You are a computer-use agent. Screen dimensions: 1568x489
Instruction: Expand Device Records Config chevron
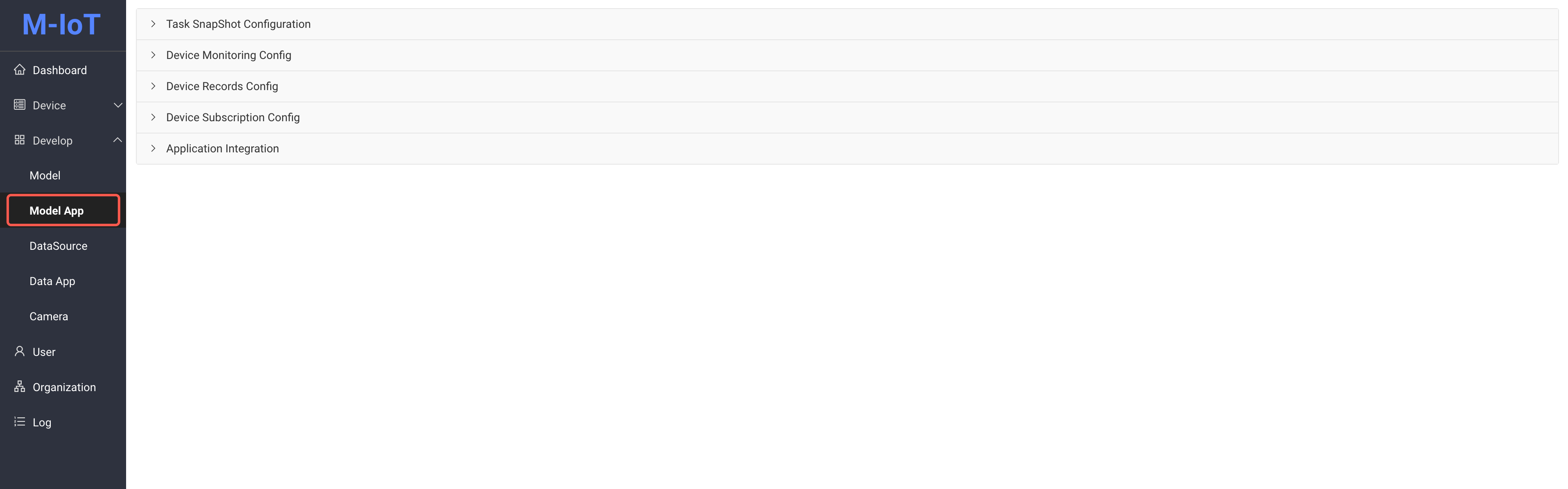click(154, 86)
